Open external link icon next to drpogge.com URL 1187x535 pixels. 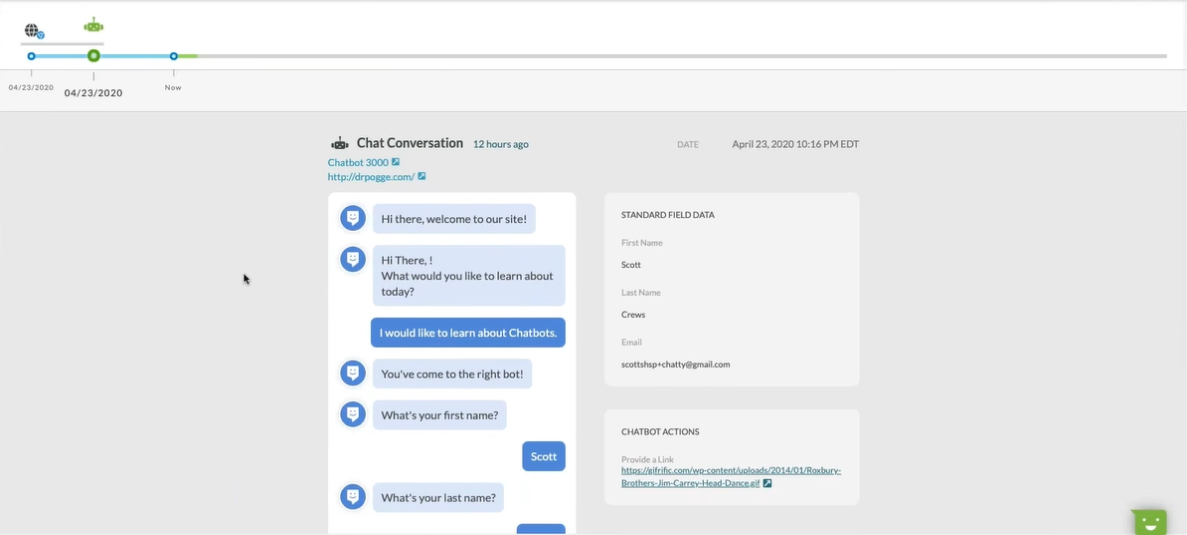click(422, 177)
